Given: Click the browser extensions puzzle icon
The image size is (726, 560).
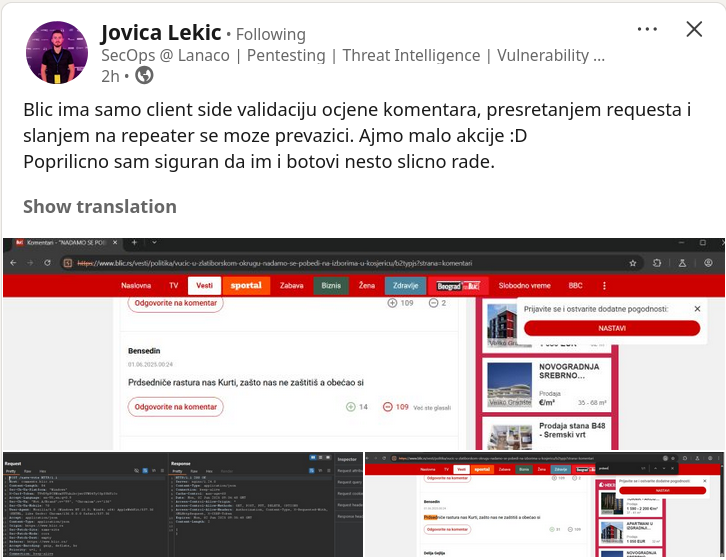Looking at the screenshot, I should coord(657,263).
